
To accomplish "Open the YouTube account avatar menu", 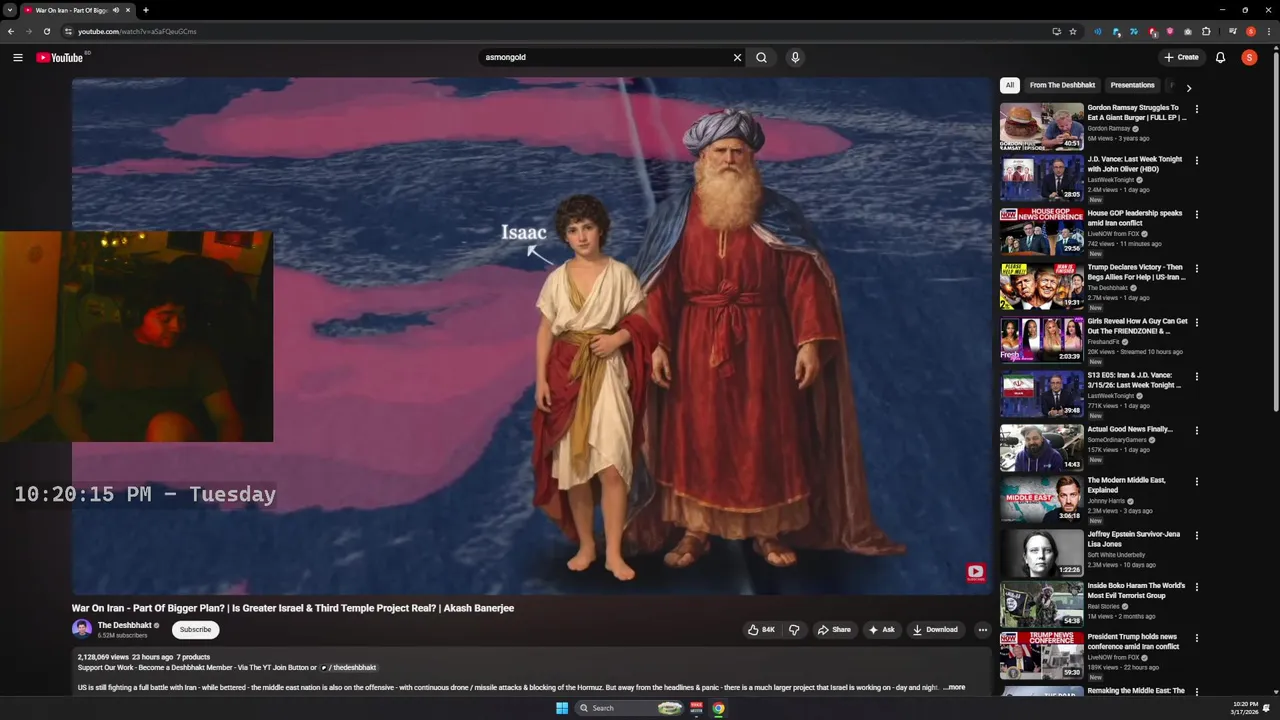I will pos(1249,58).
